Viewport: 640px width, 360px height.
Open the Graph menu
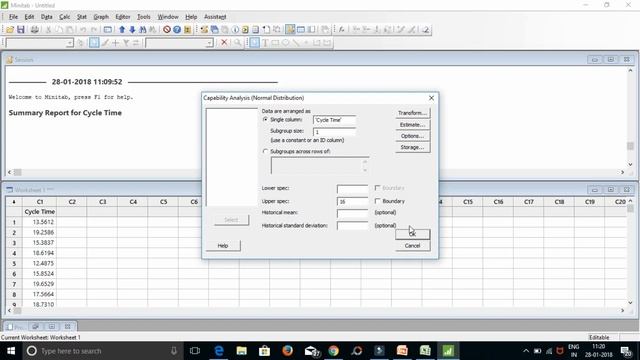tap(101, 17)
